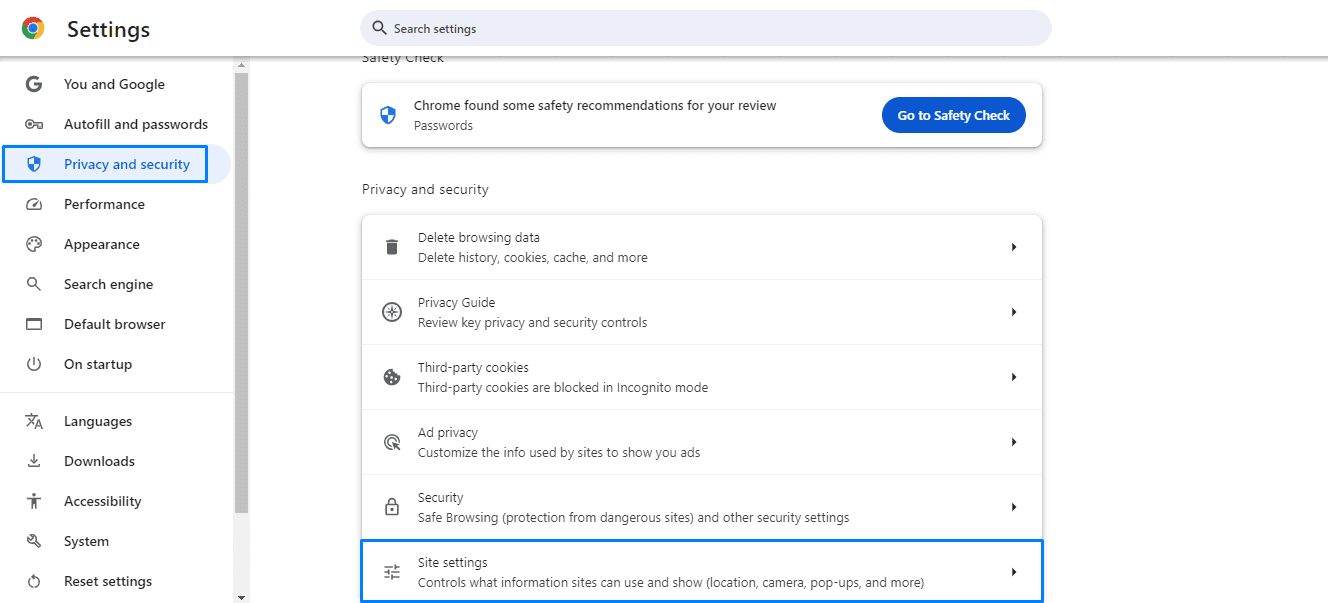Open Third-party cookies via right arrow

pos(1013,377)
